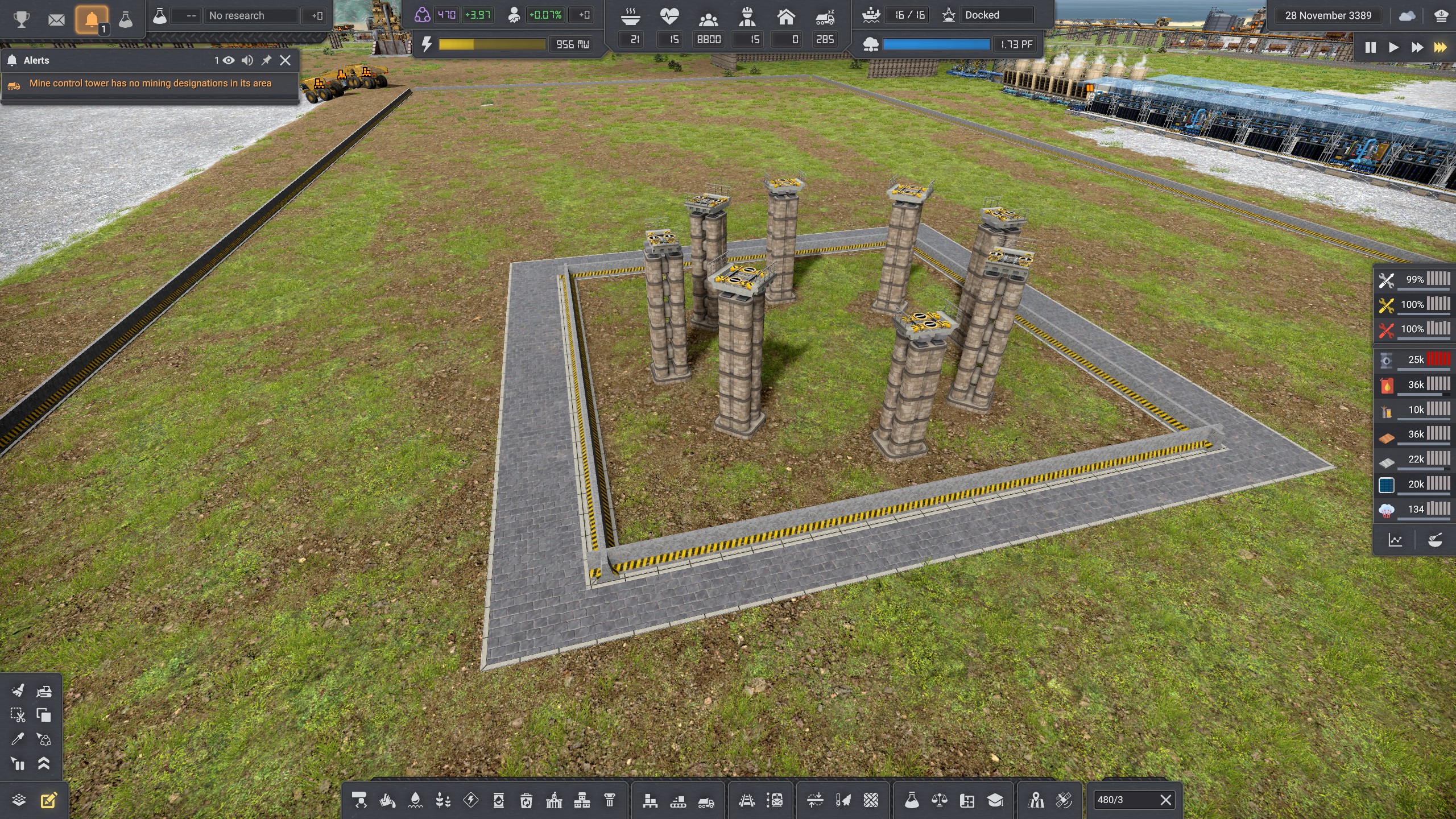Click the '+0.07%' growth value
The width and height of the screenshot is (1456, 819).
(x=545, y=15)
